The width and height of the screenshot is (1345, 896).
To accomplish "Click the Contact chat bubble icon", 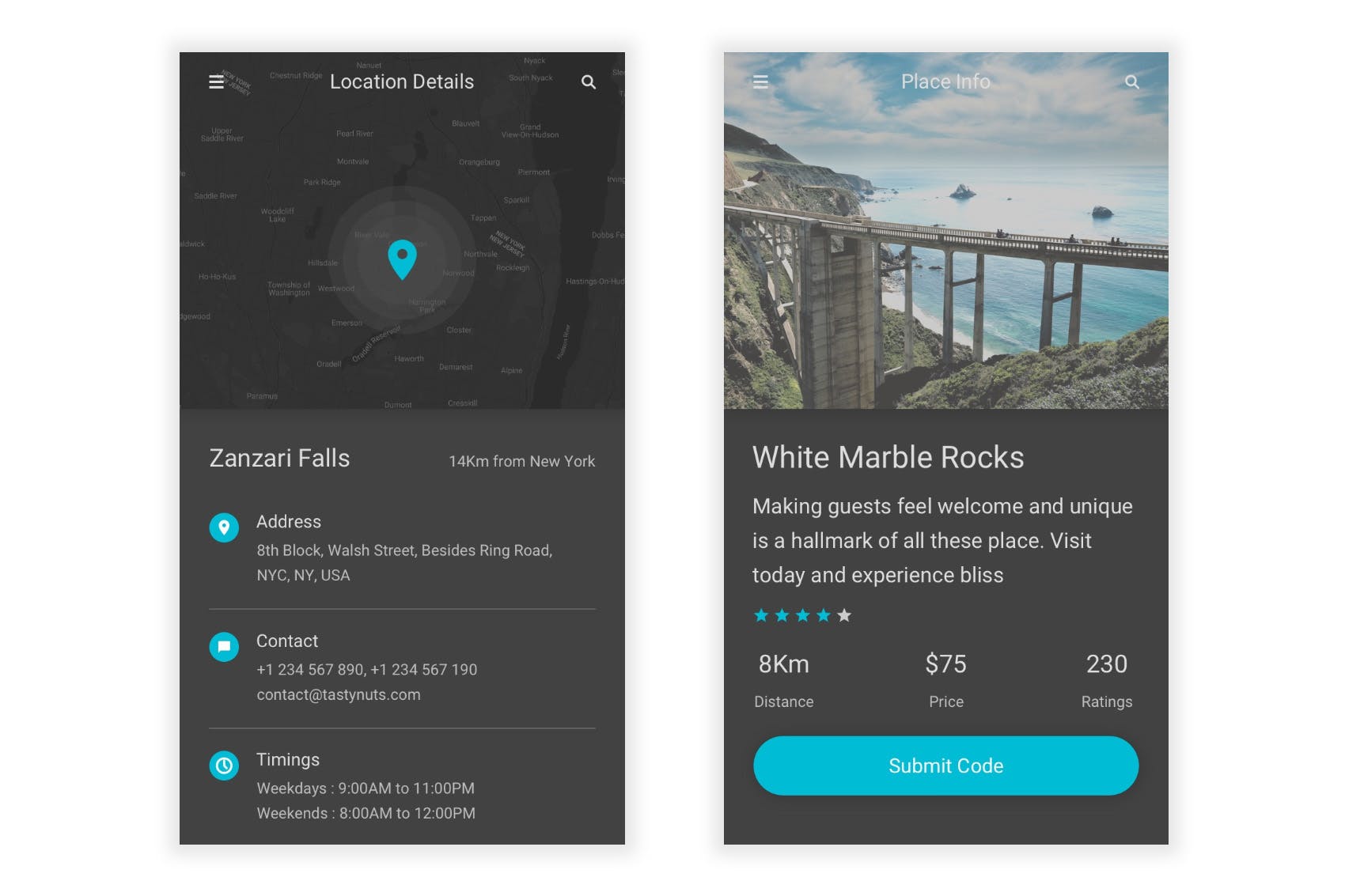I will [x=224, y=647].
